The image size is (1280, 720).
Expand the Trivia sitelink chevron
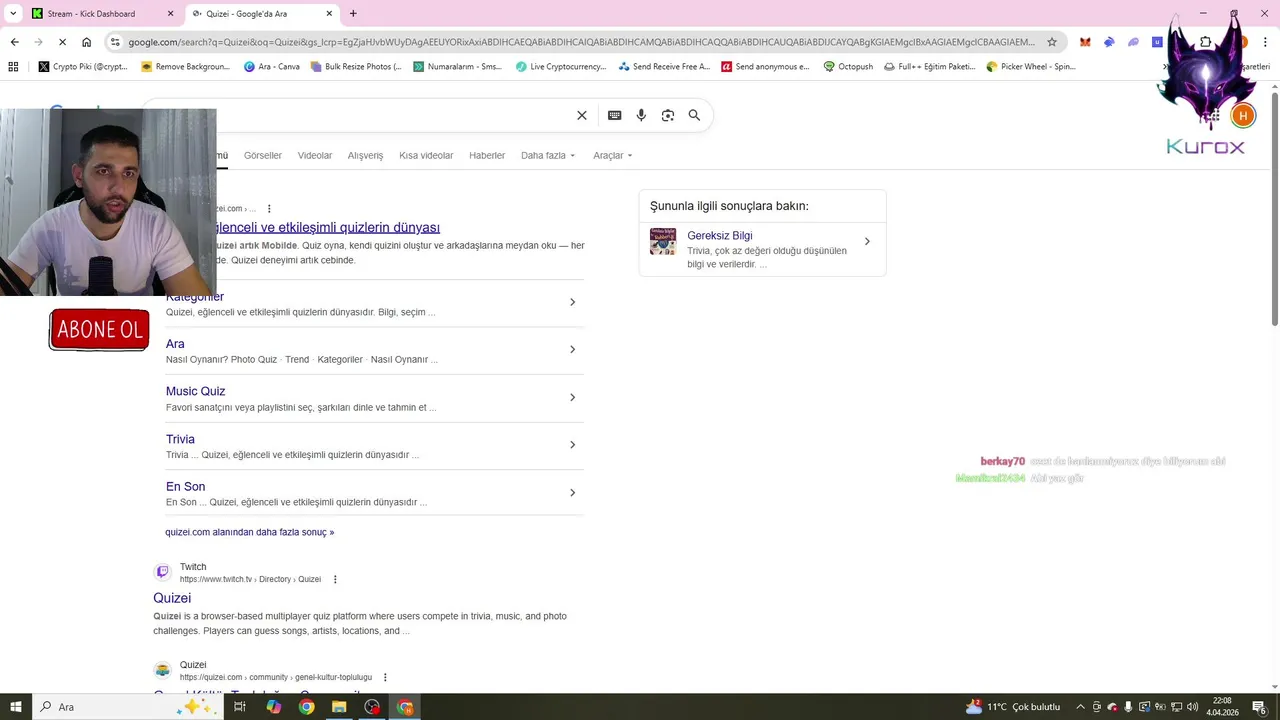tap(572, 445)
